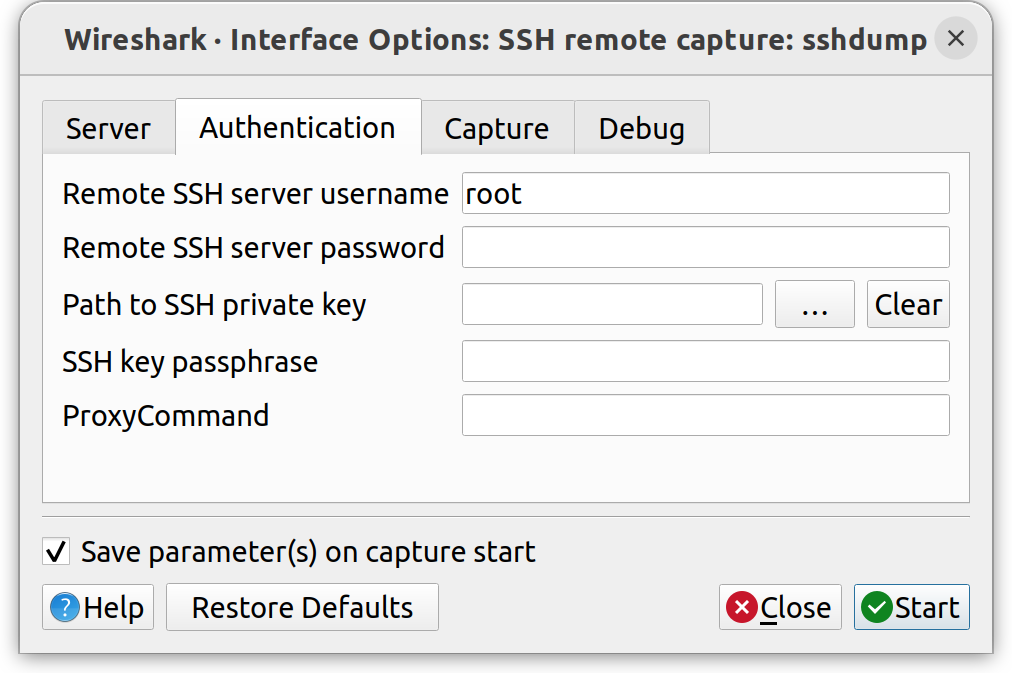This screenshot has height=673, width=1012.
Task: Click the blue question mark Help icon
Action: click(x=65, y=608)
